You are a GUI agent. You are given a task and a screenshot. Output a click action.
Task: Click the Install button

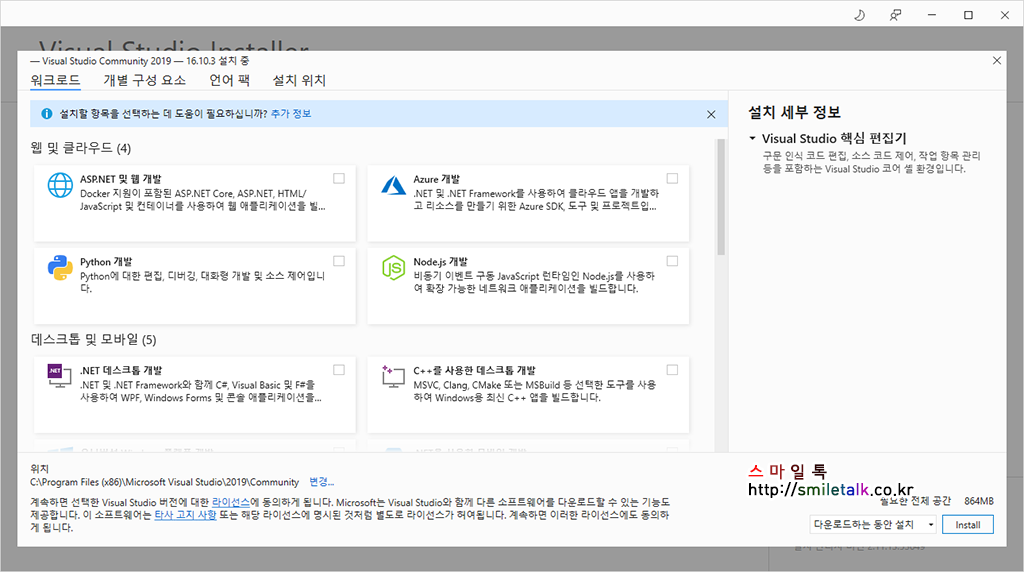coord(968,524)
